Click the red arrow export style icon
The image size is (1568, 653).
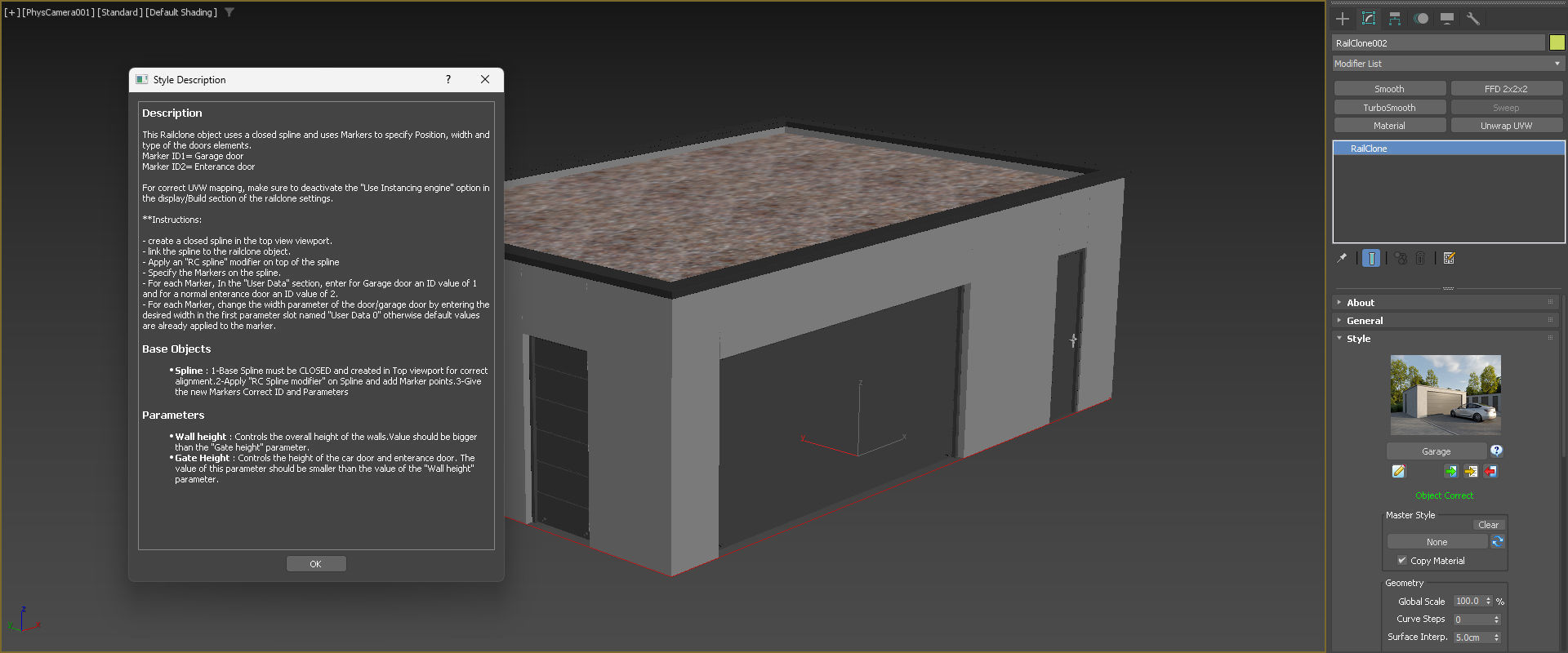1490,471
